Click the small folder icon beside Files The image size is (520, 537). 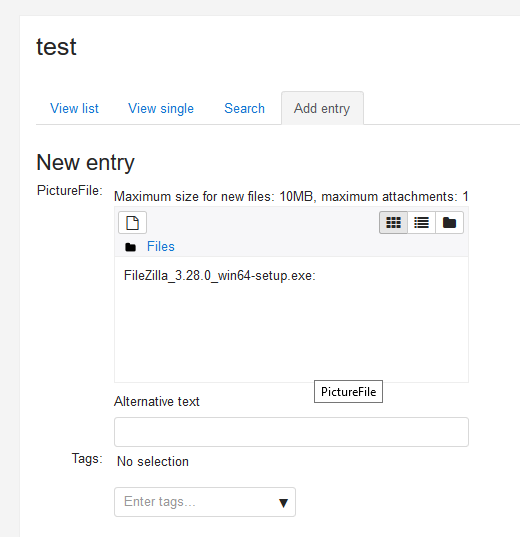tap(131, 247)
